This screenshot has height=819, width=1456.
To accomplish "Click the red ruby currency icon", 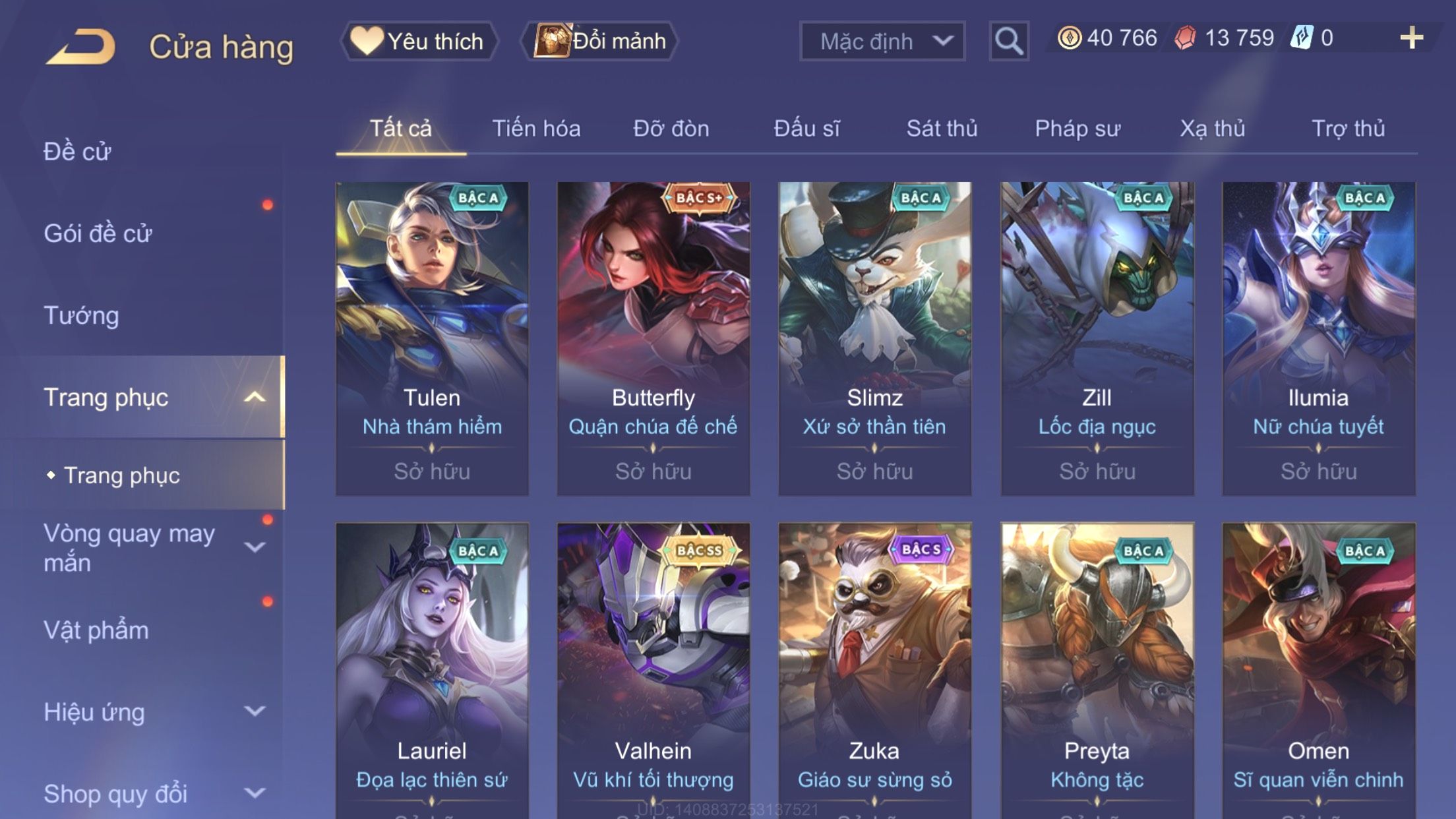I will click(1185, 38).
